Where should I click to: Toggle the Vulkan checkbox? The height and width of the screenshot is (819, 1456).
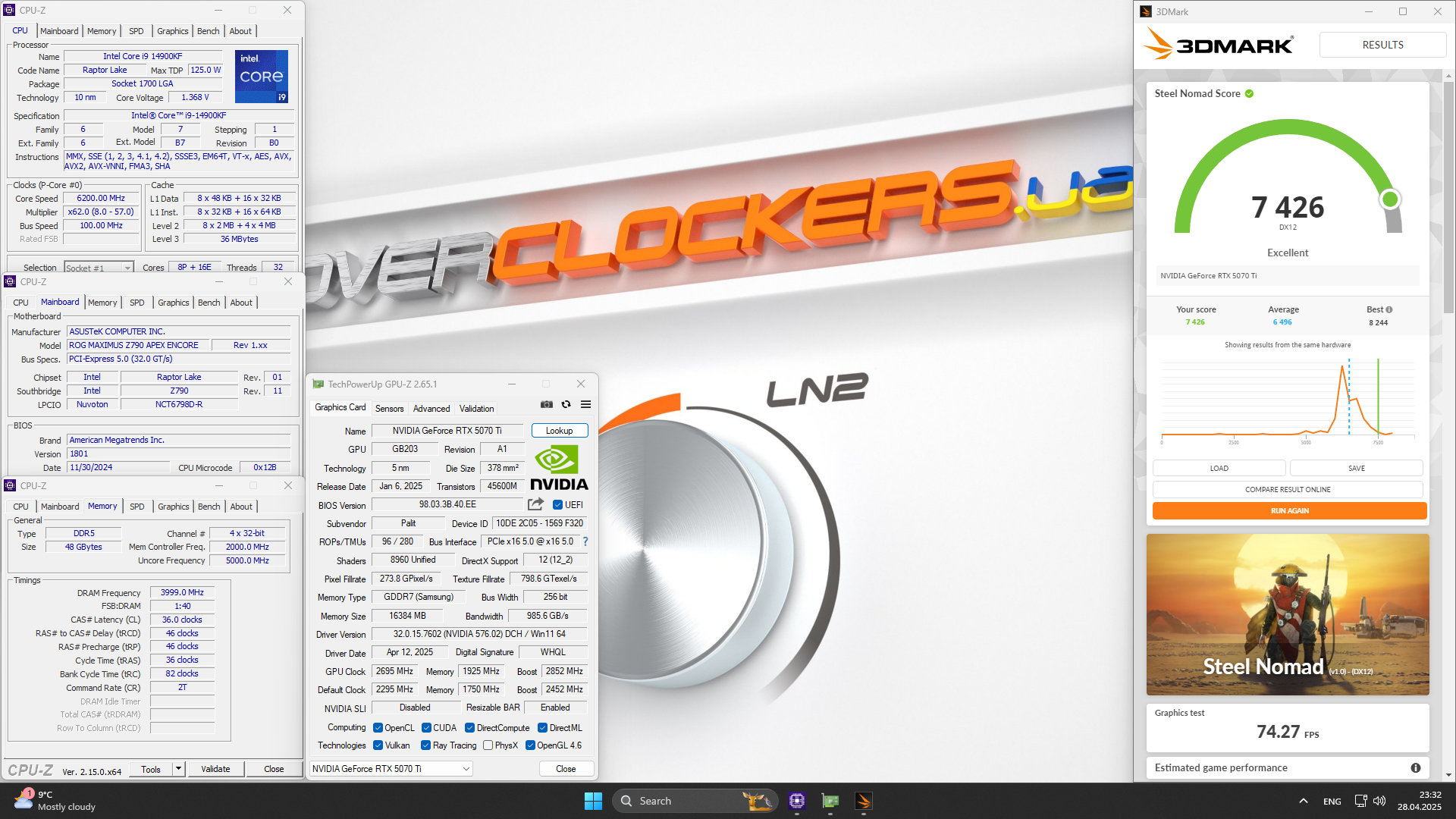click(x=378, y=745)
